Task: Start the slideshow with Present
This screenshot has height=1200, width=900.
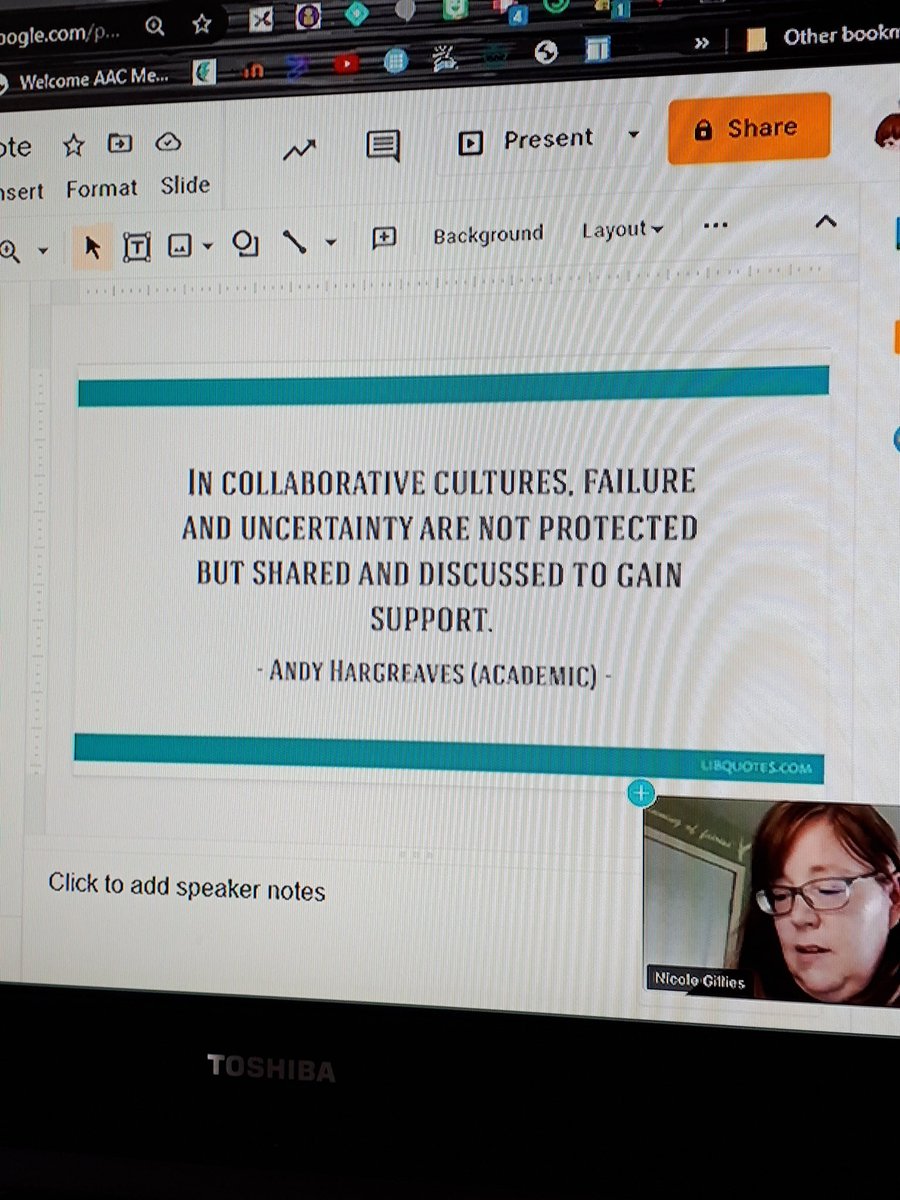Action: pyautogui.click(x=527, y=140)
